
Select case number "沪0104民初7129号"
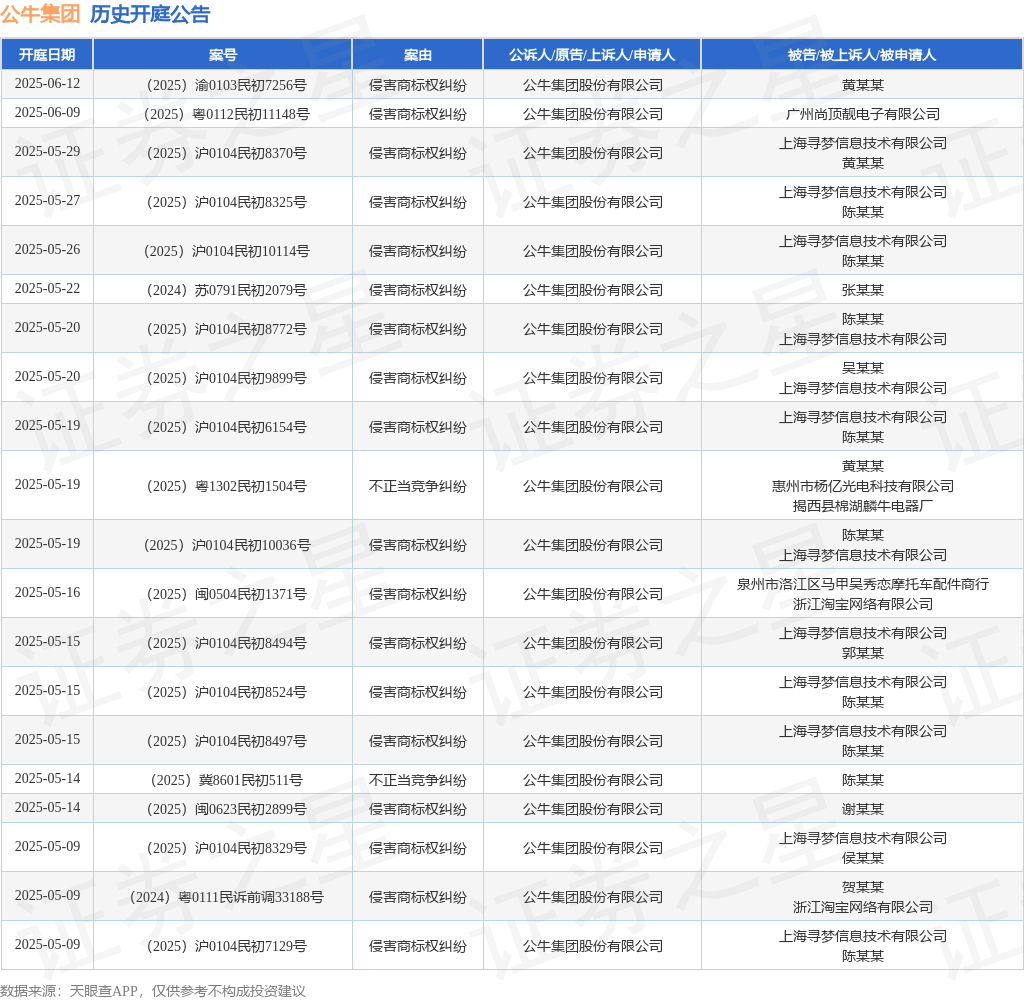tap(251, 946)
